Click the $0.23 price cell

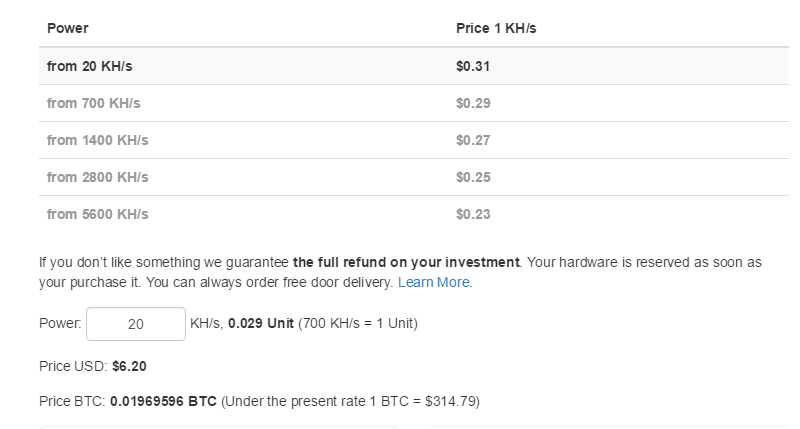click(473, 214)
